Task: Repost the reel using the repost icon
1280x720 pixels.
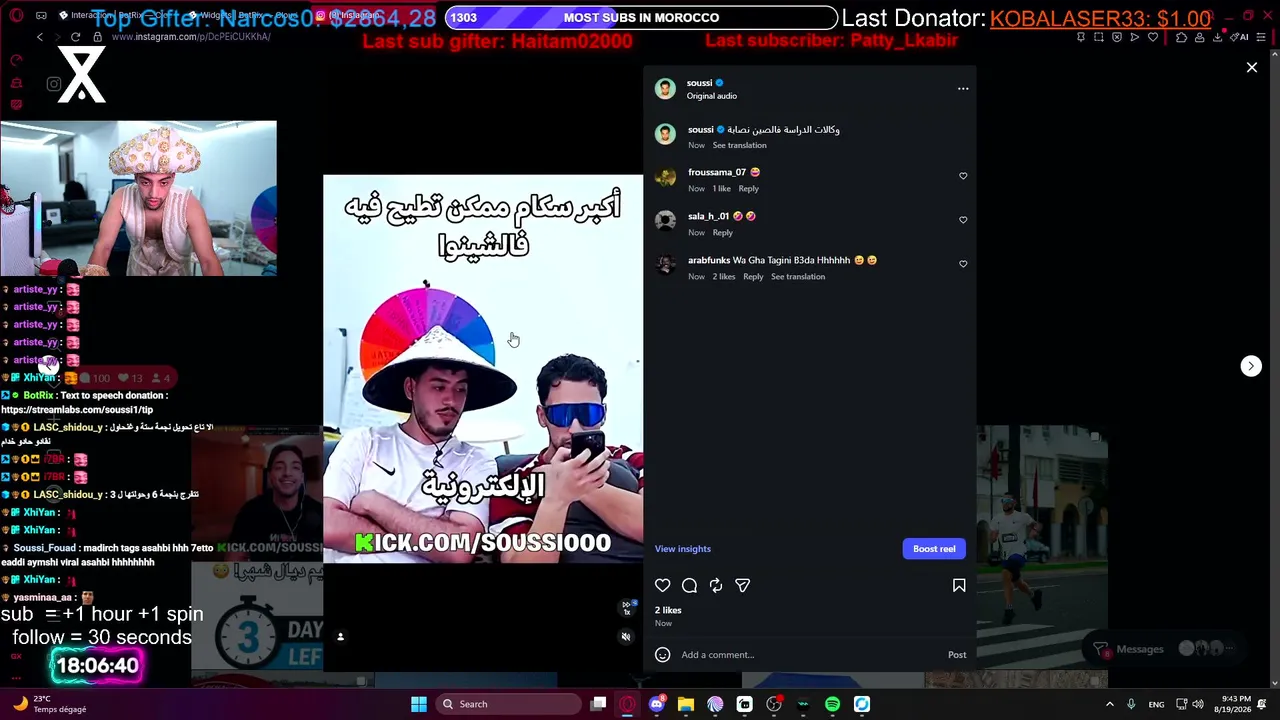Action: click(716, 586)
